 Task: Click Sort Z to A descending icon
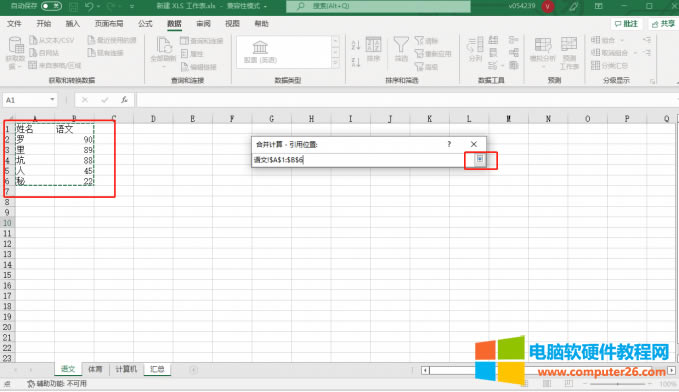pyautogui.click(x=356, y=62)
